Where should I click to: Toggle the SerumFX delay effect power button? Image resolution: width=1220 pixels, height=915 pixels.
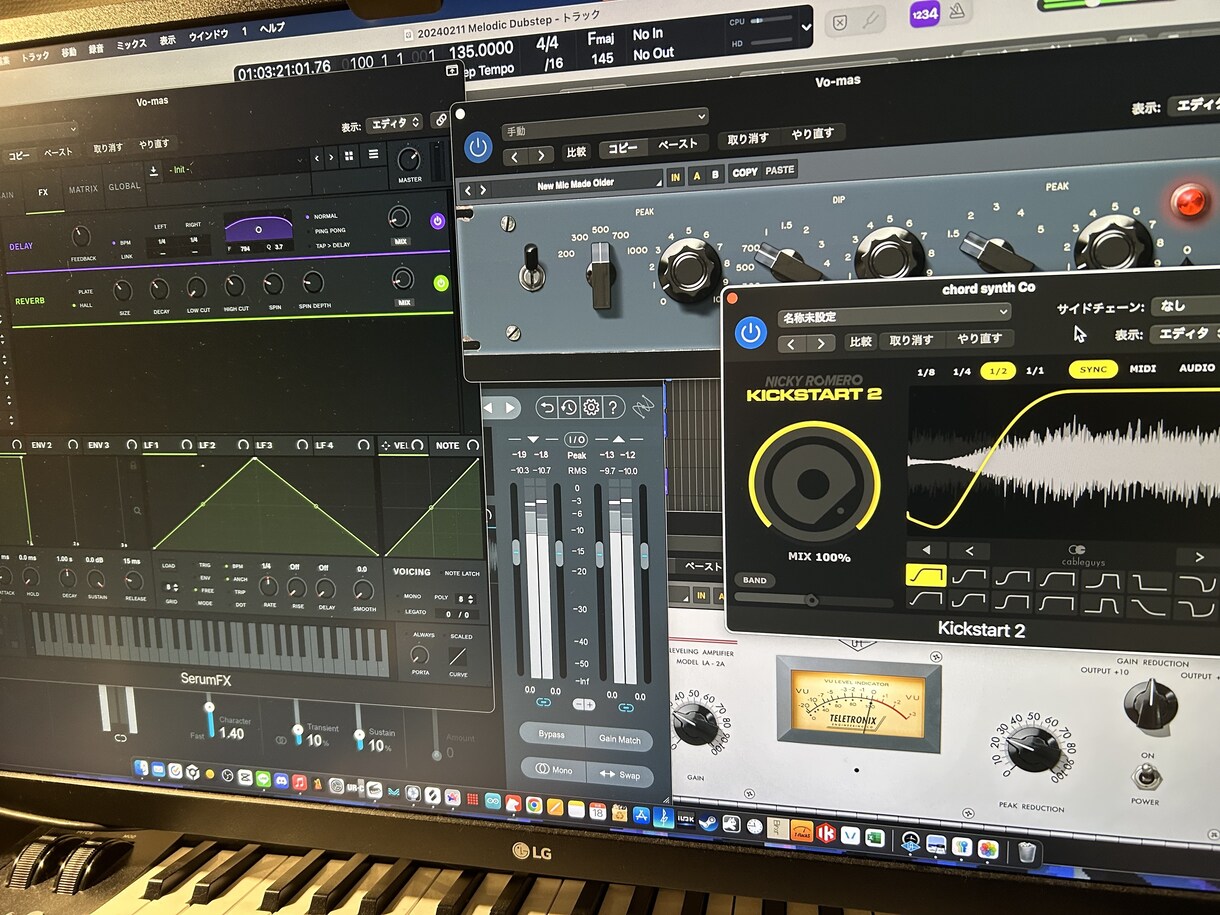(438, 221)
